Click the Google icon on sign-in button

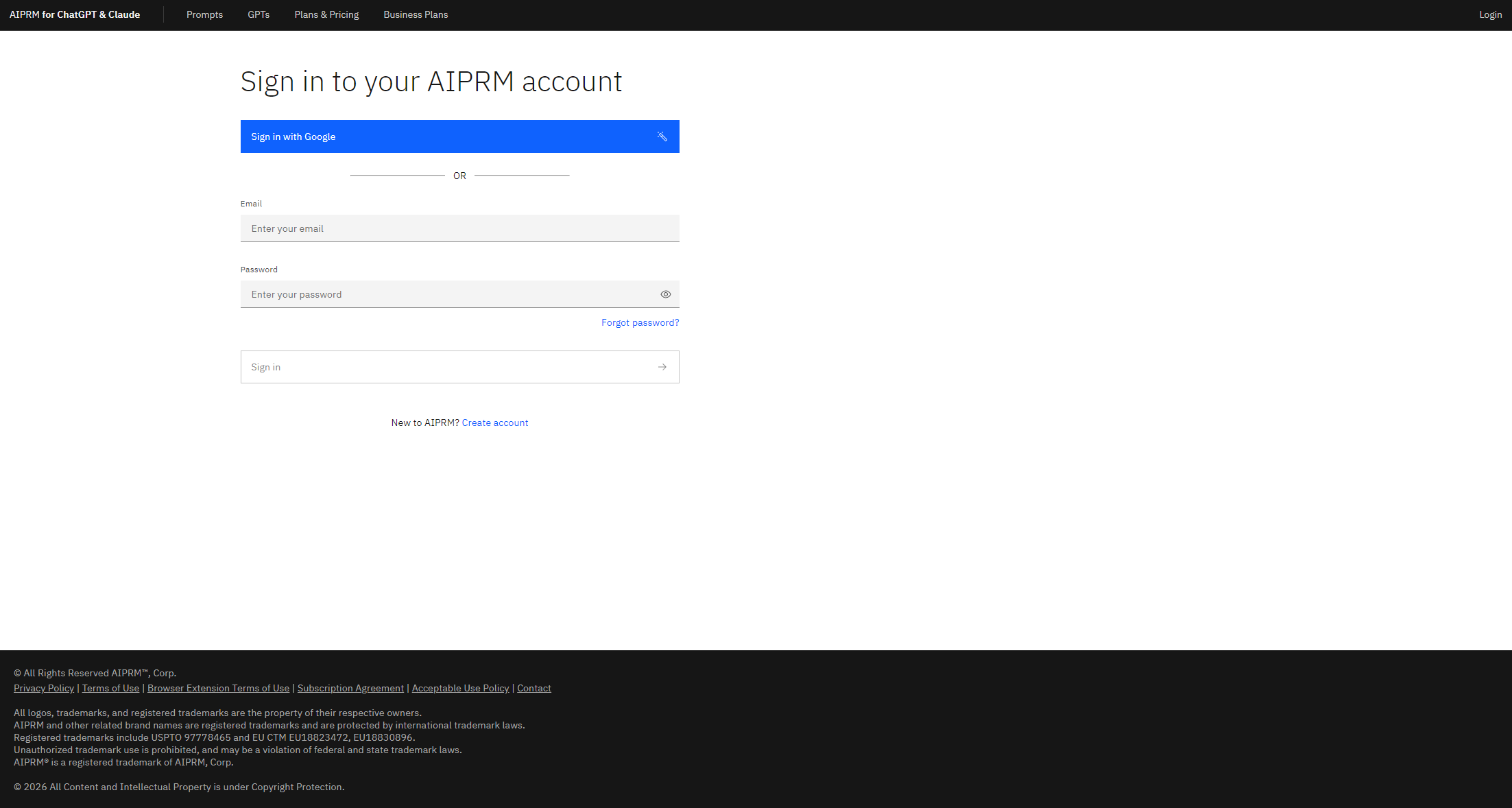[x=662, y=136]
